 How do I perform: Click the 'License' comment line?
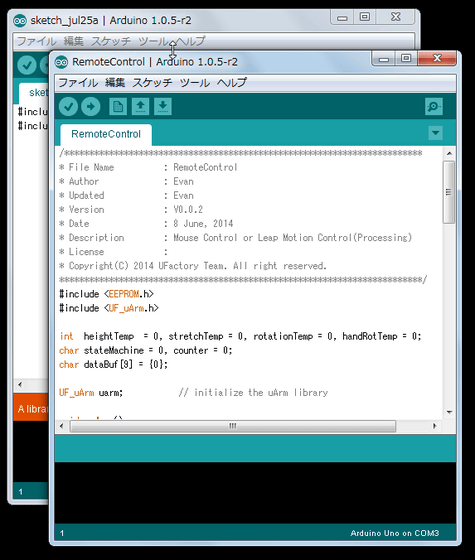click(113, 252)
